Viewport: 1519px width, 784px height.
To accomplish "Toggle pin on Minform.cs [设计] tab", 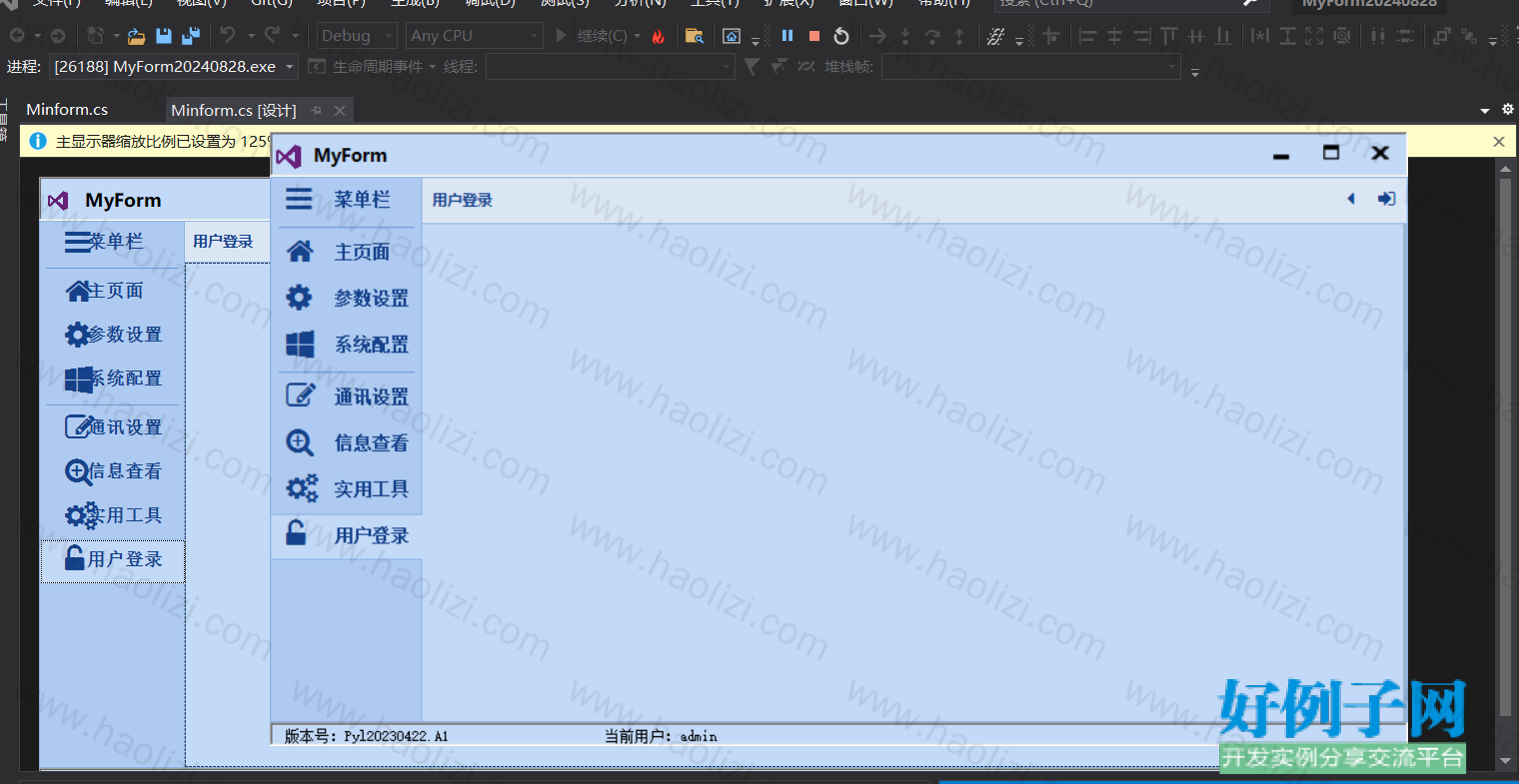I will click(x=317, y=111).
